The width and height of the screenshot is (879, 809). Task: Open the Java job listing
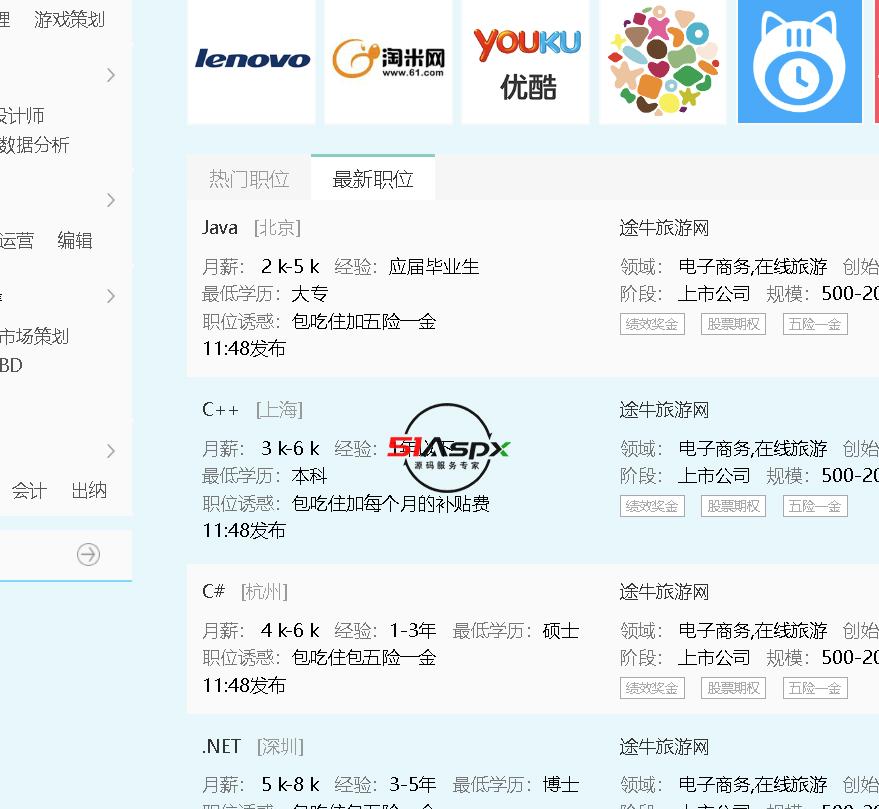click(220, 228)
